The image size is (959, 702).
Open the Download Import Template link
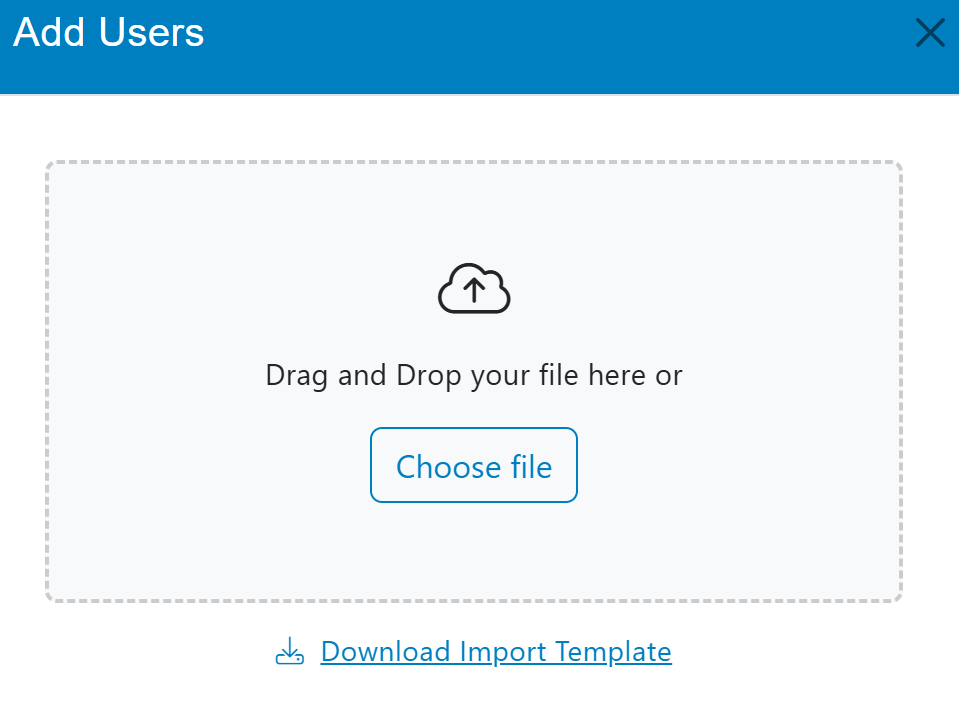(x=496, y=652)
